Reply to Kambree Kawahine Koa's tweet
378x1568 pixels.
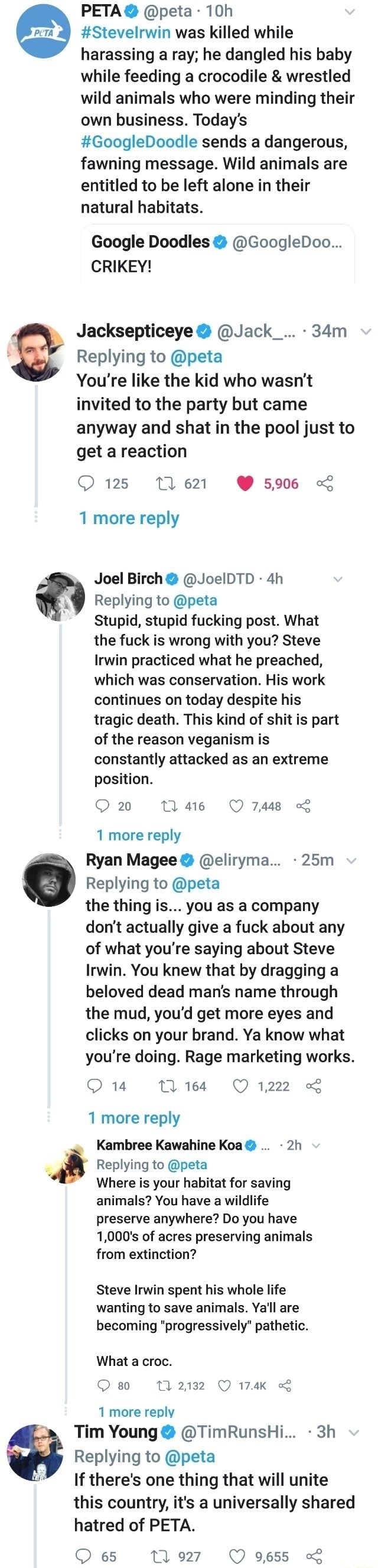[x=104, y=1385]
